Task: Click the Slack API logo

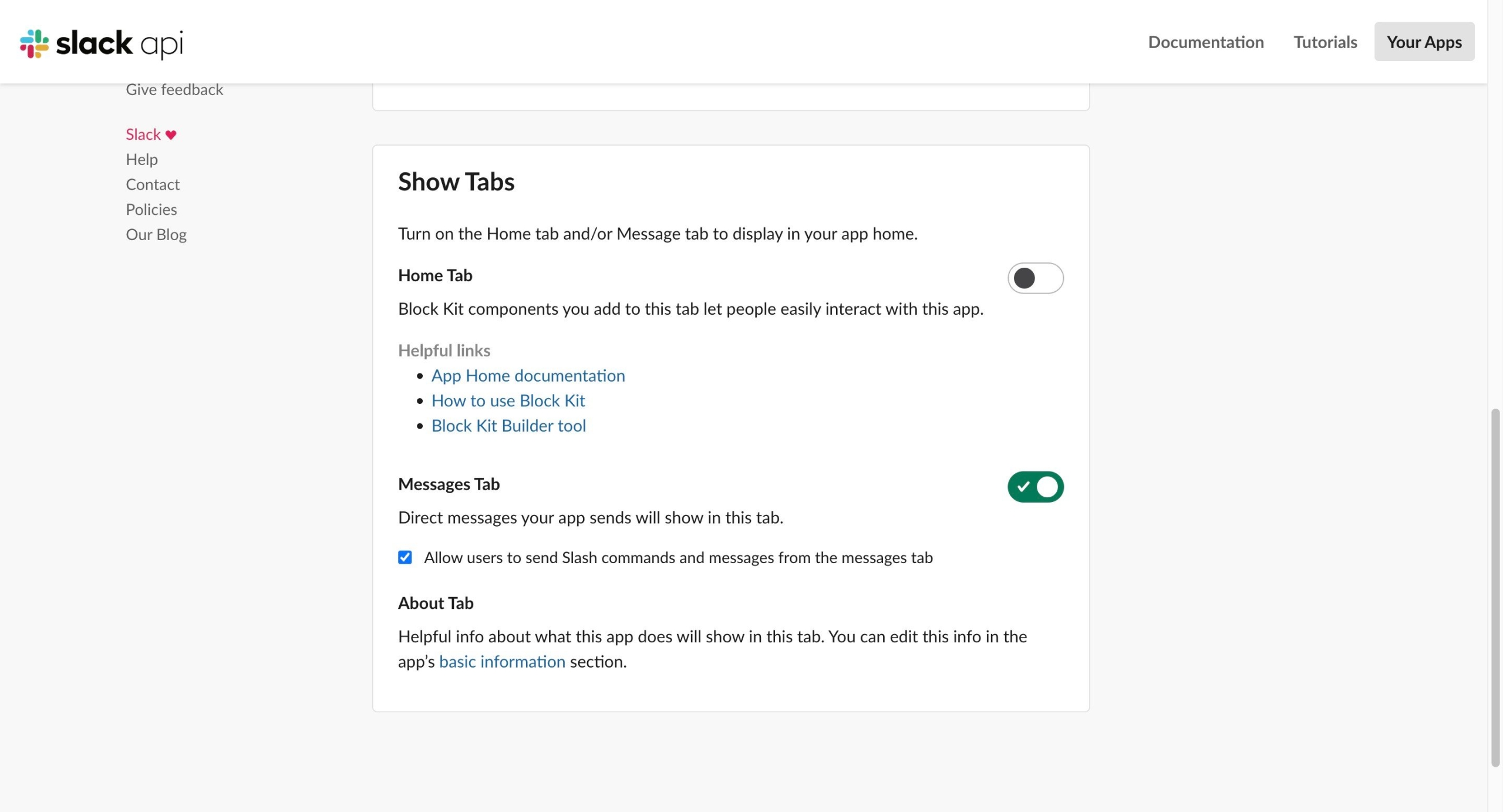Action: (x=101, y=43)
